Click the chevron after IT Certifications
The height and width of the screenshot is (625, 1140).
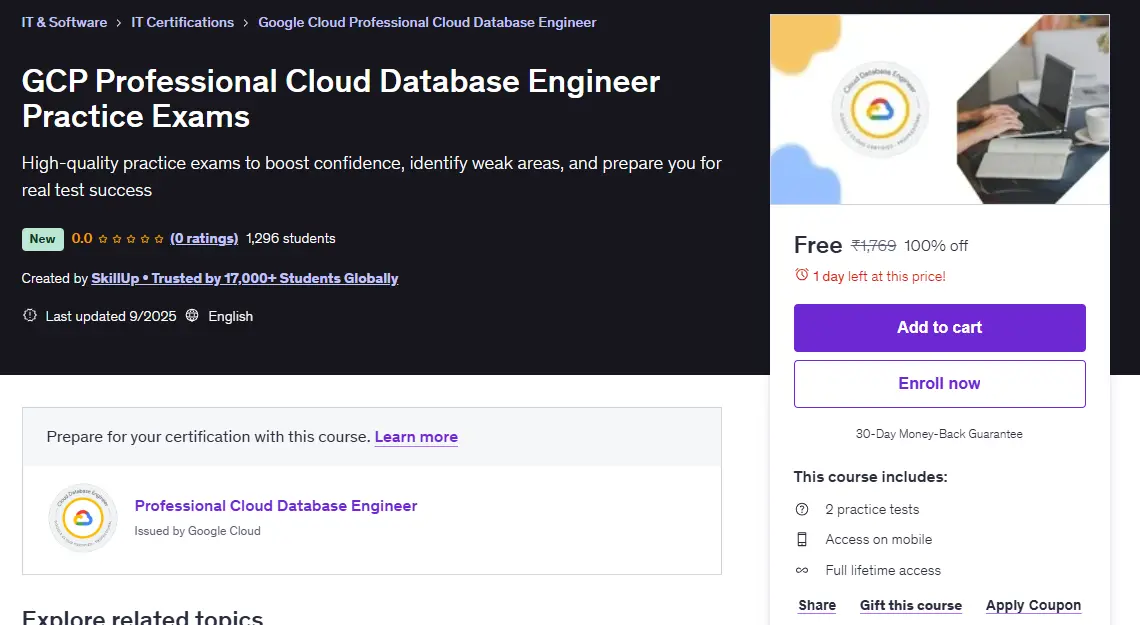[246, 23]
